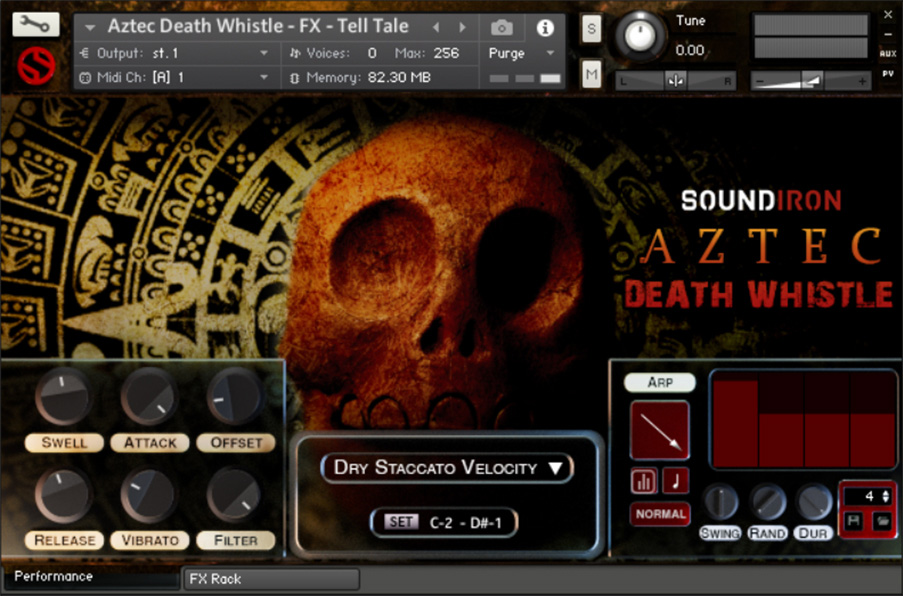This screenshot has width=903, height=596.
Task: Click the Release knob
Action: (x=63, y=495)
